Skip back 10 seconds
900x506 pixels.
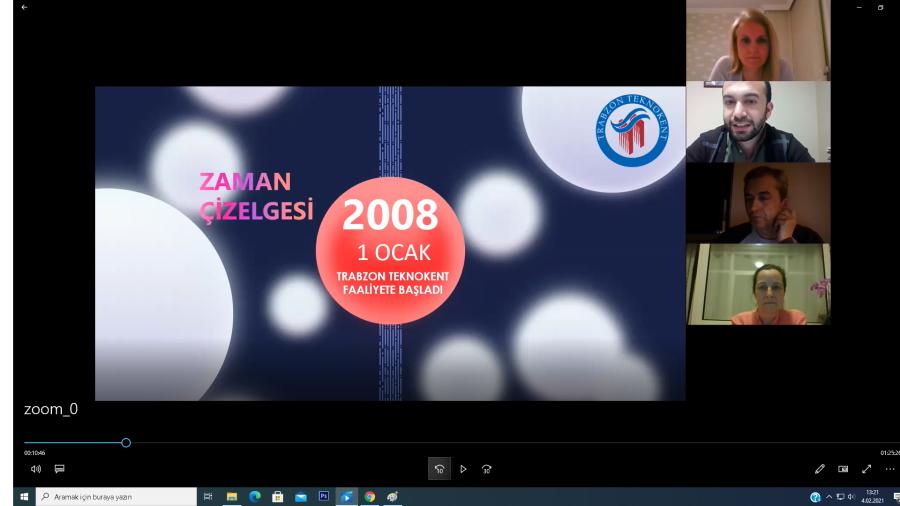[x=439, y=468]
